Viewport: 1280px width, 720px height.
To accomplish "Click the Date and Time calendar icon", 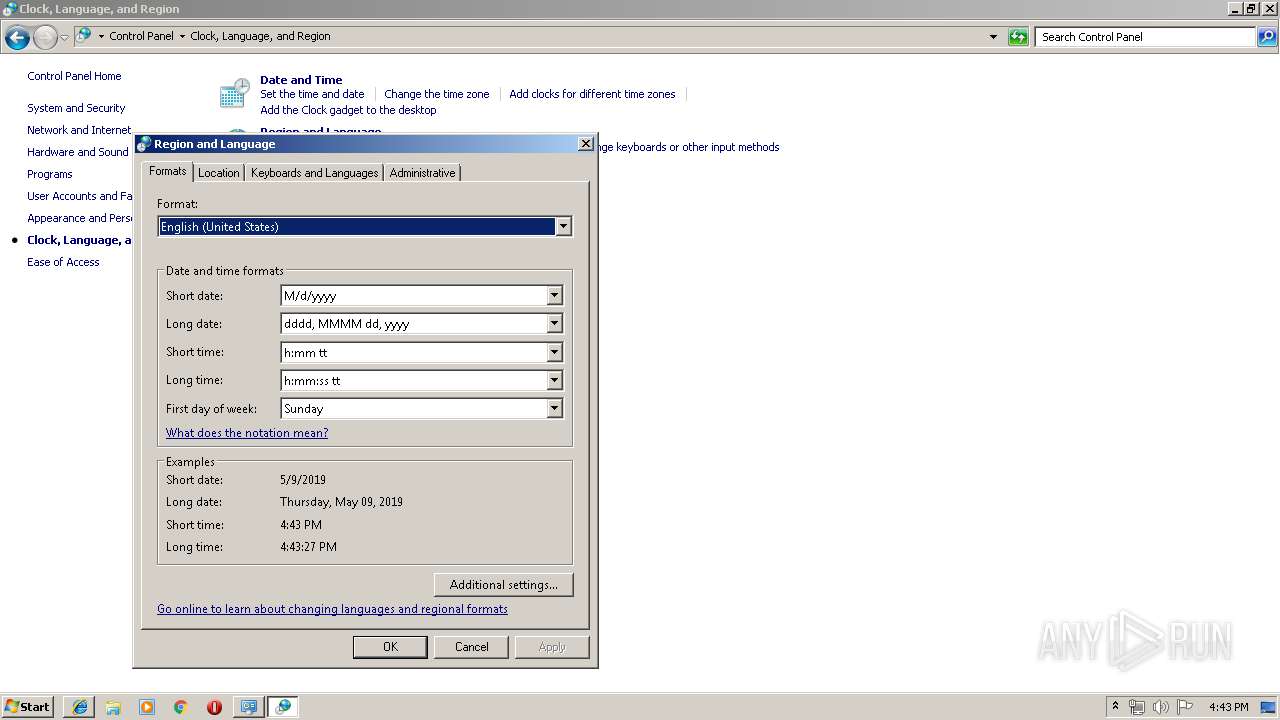I will click(x=234, y=94).
